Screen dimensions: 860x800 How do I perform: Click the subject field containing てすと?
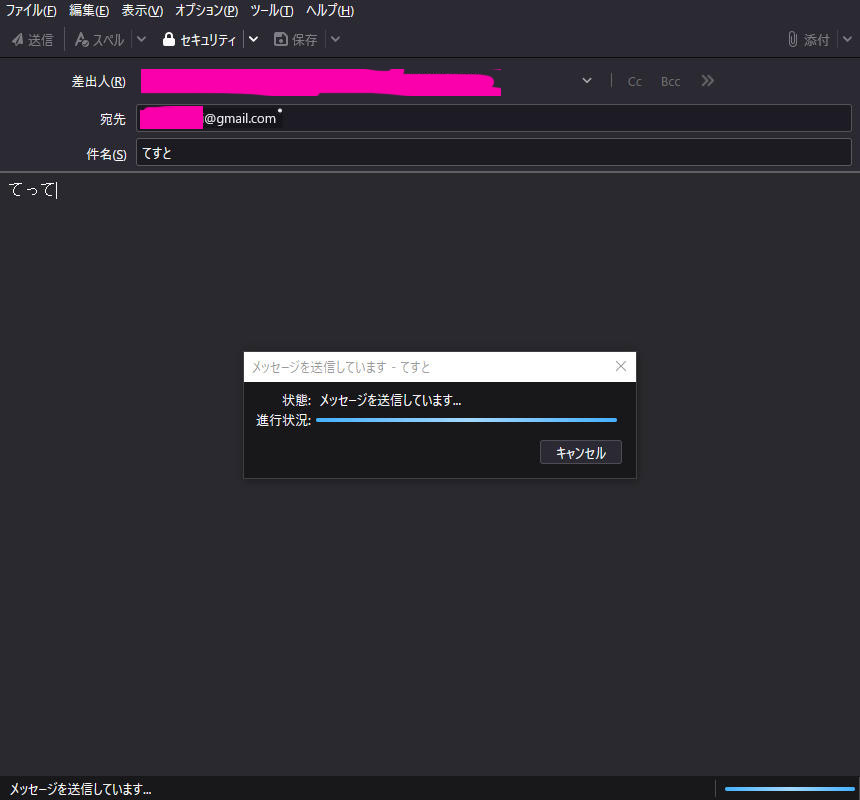coord(494,153)
